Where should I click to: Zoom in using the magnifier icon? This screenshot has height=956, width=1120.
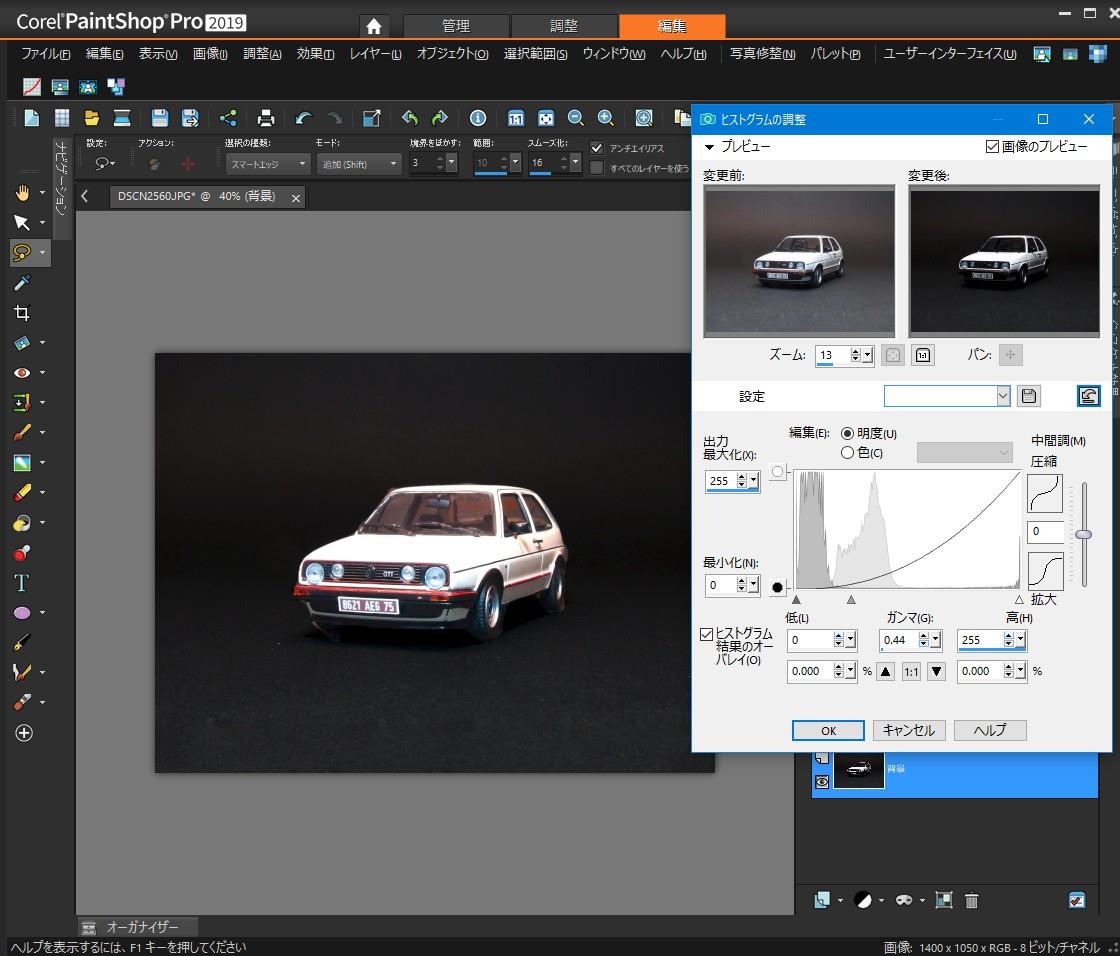[606, 118]
